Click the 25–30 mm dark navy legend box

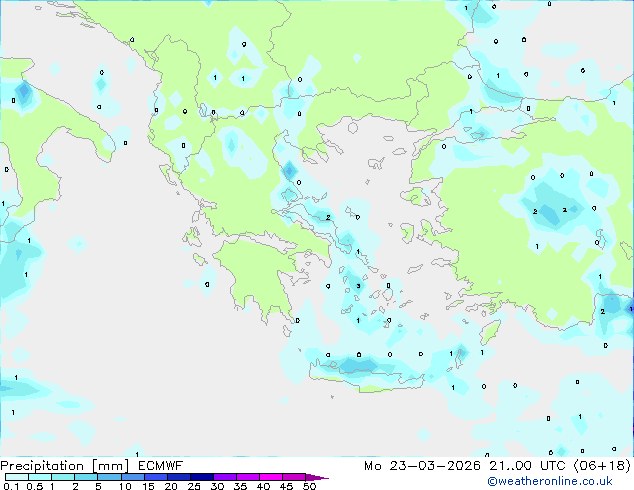[201, 477]
